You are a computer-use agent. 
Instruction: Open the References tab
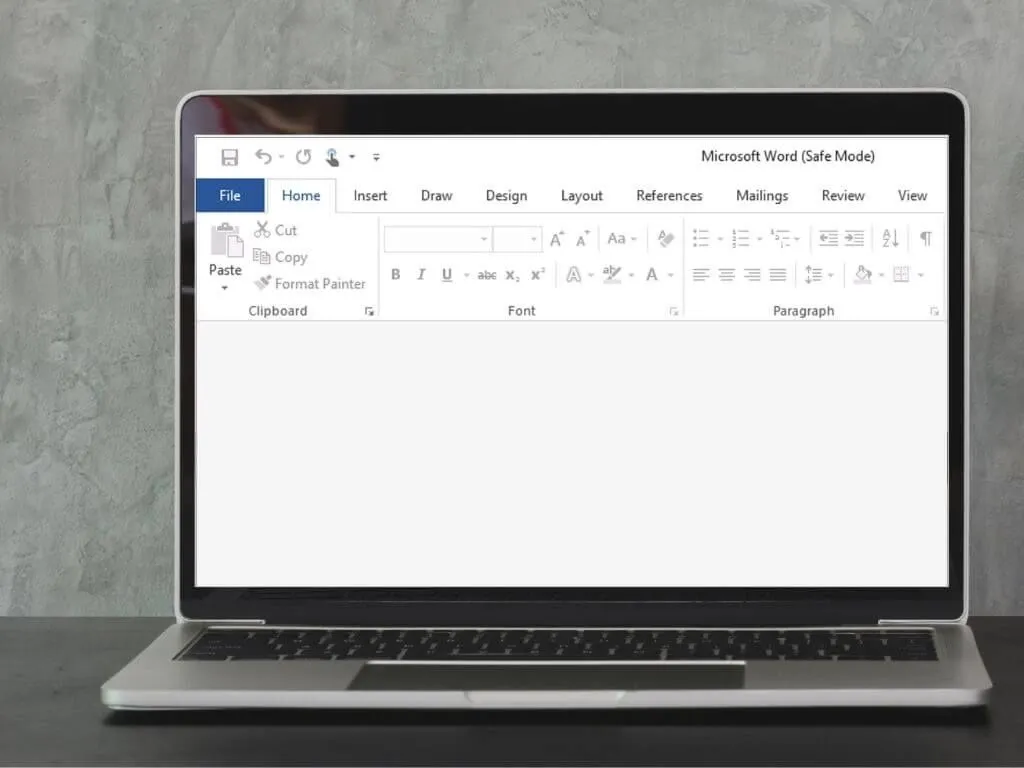click(x=669, y=195)
